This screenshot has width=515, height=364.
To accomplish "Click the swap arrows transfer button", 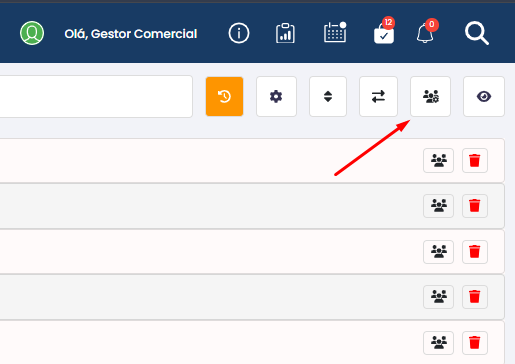I will 378,97.
